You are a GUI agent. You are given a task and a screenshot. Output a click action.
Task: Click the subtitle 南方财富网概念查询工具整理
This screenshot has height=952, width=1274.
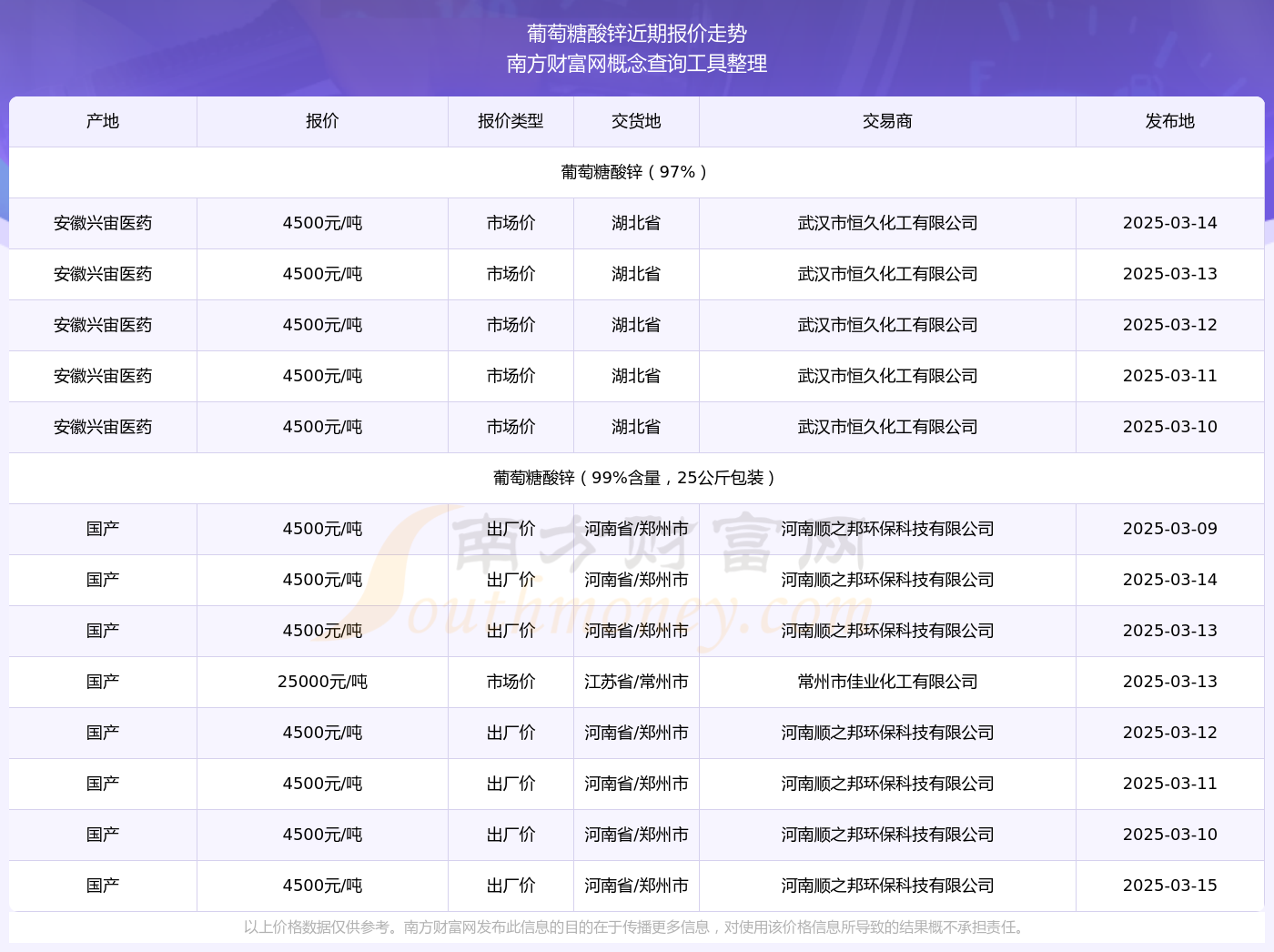coord(637,64)
